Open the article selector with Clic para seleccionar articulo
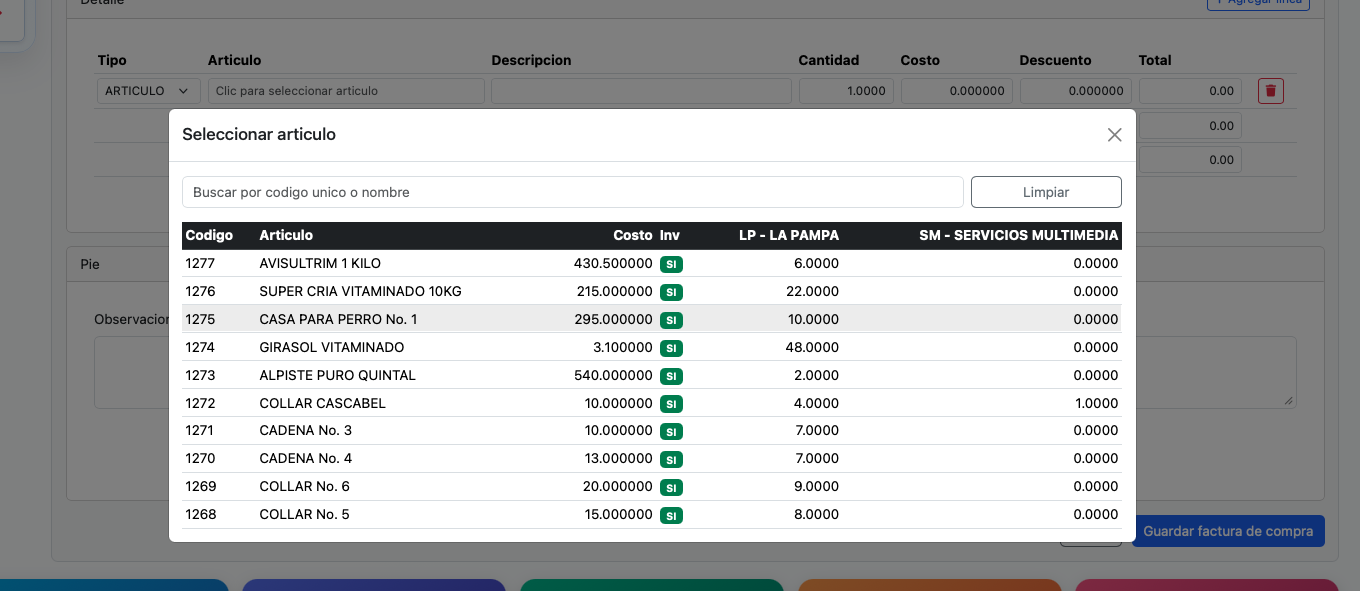 pyautogui.click(x=346, y=90)
